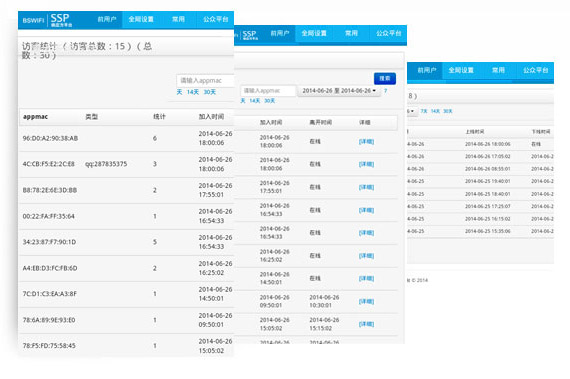
Task: Click the appmac search field in the left window
Action: point(205,80)
